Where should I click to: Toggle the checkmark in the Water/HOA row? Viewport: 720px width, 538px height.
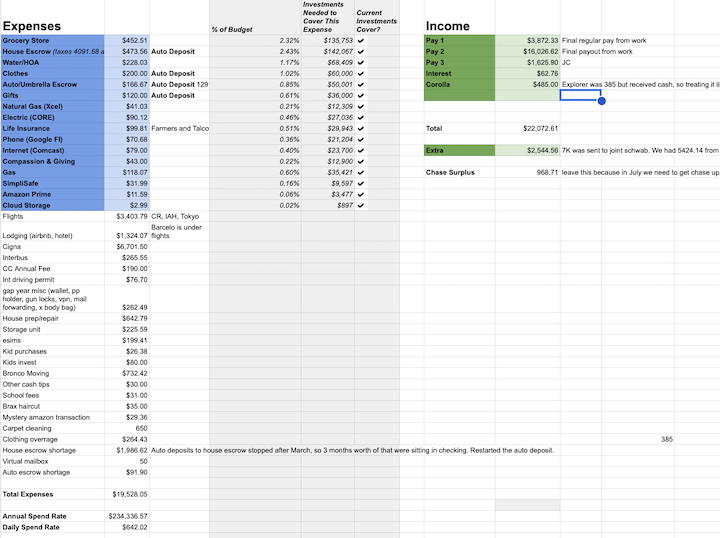coord(360,63)
